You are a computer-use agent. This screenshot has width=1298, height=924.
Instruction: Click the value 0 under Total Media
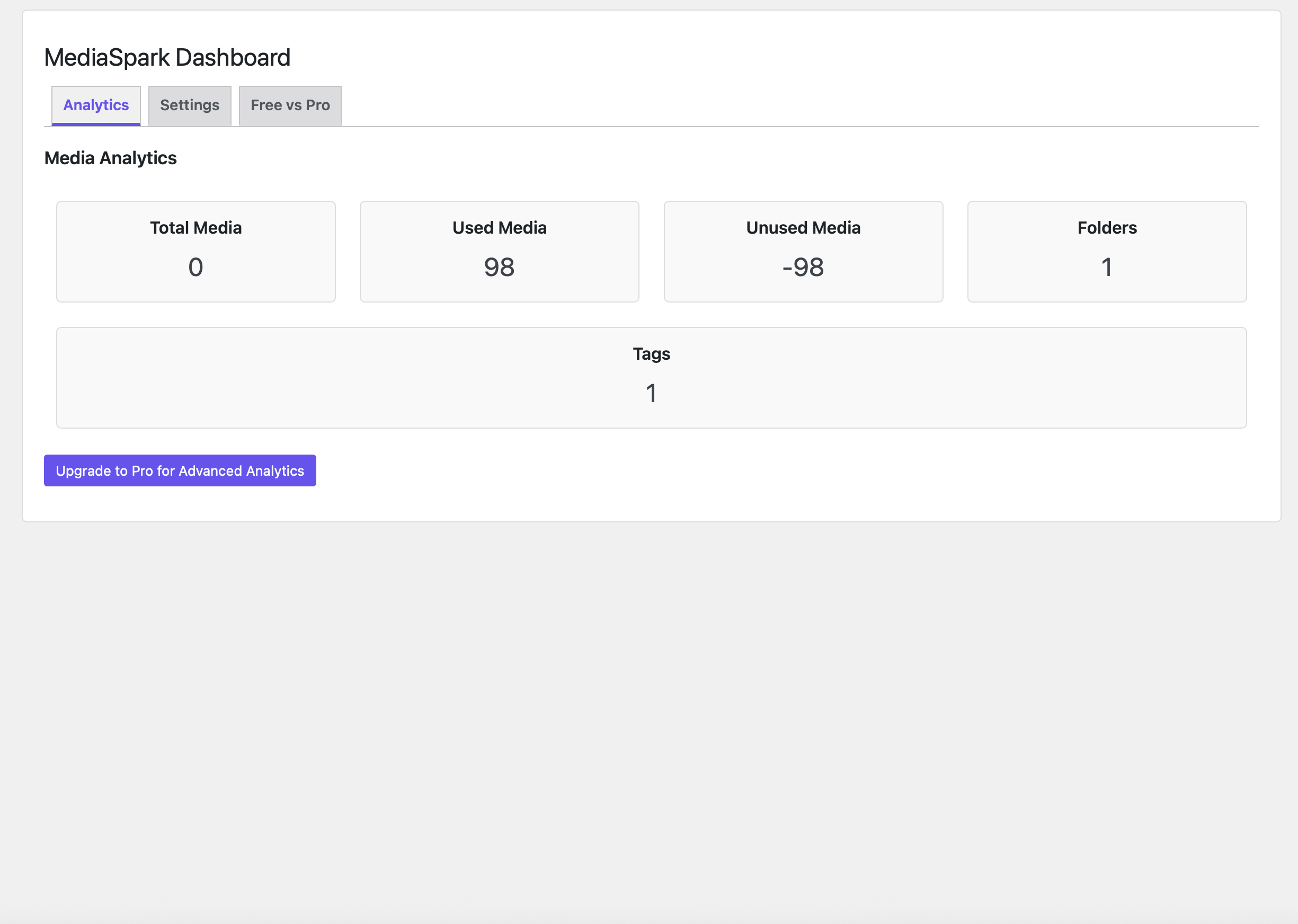coord(195,267)
